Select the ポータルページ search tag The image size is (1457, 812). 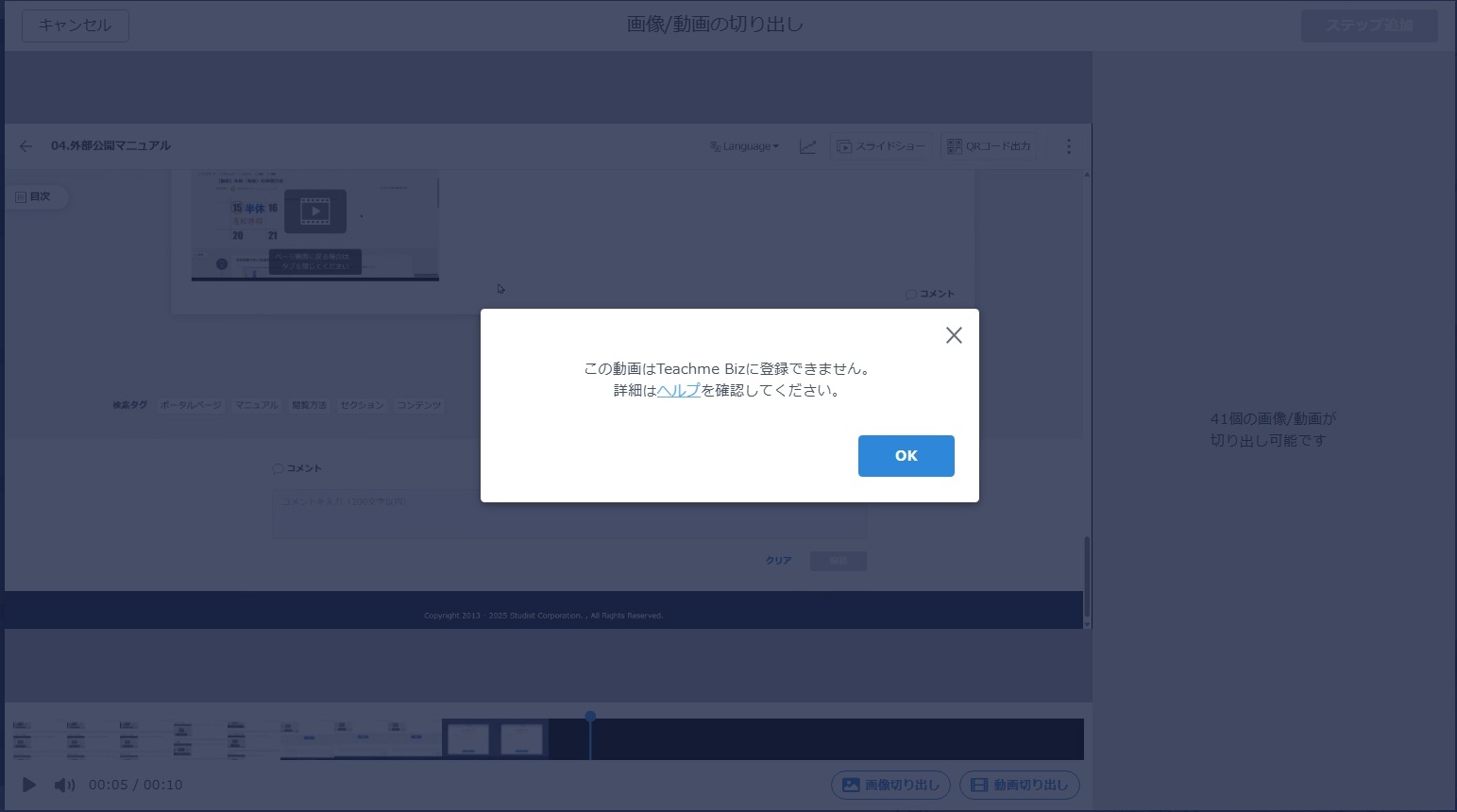pyautogui.click(x=192, y=405)
